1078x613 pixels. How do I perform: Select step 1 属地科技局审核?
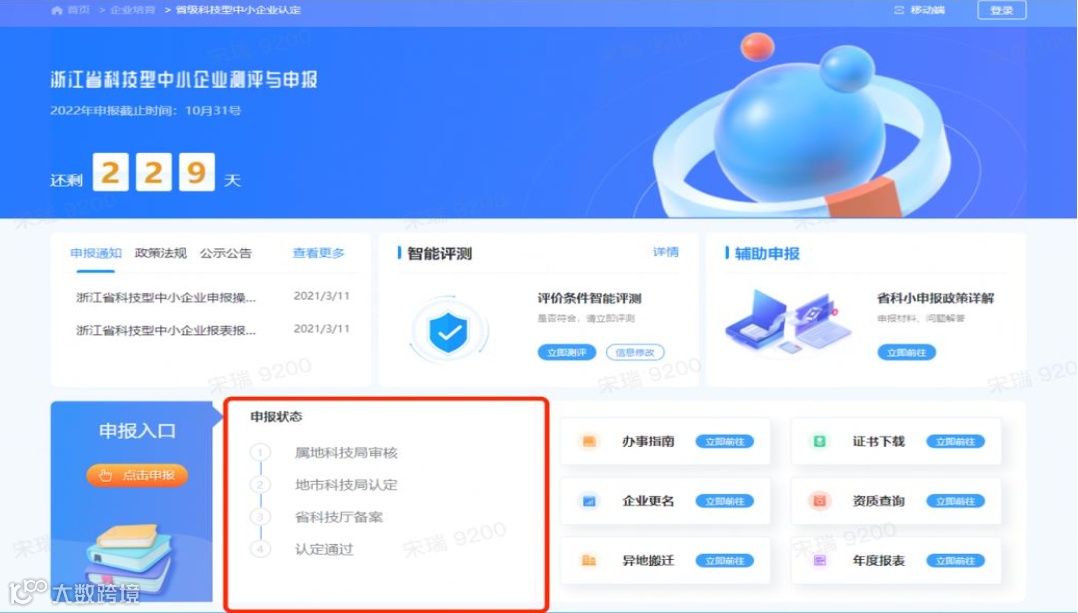pos(346,453)
